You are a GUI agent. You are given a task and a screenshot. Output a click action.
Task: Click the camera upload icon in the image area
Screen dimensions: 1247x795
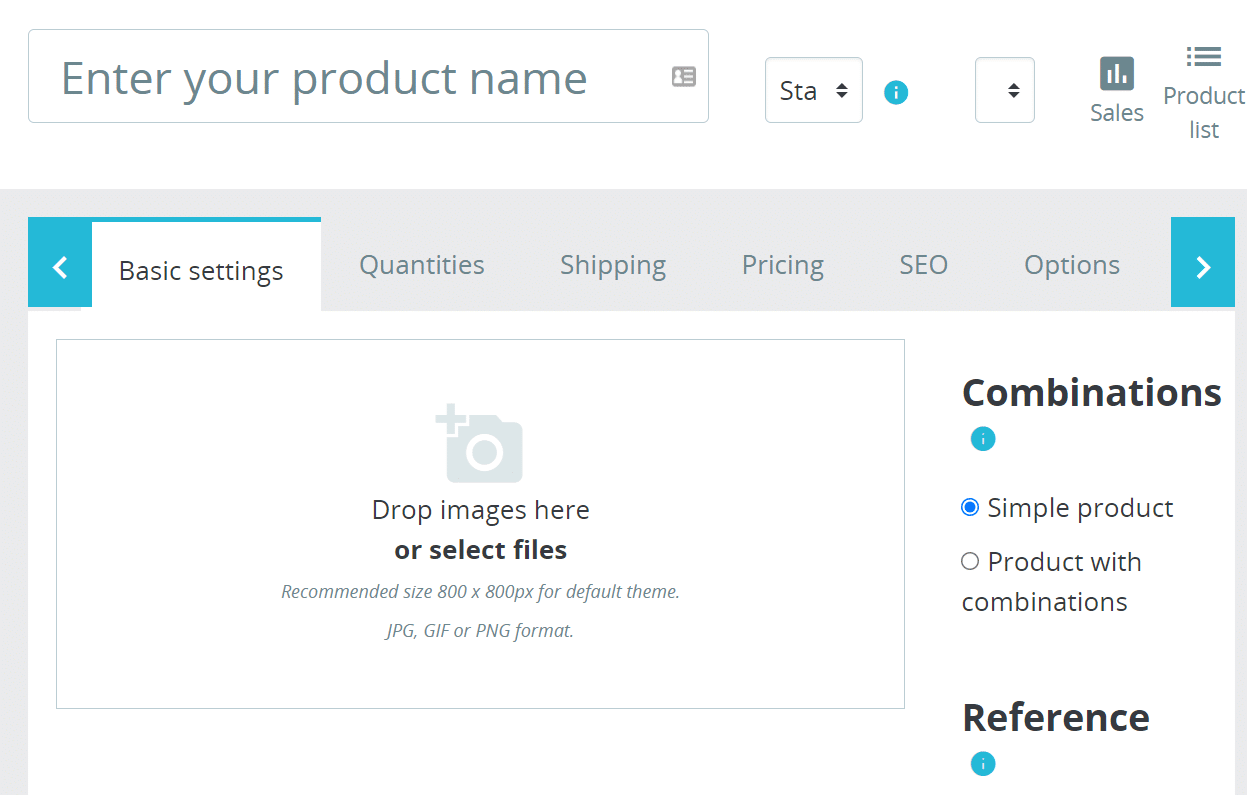pos(480,443)
